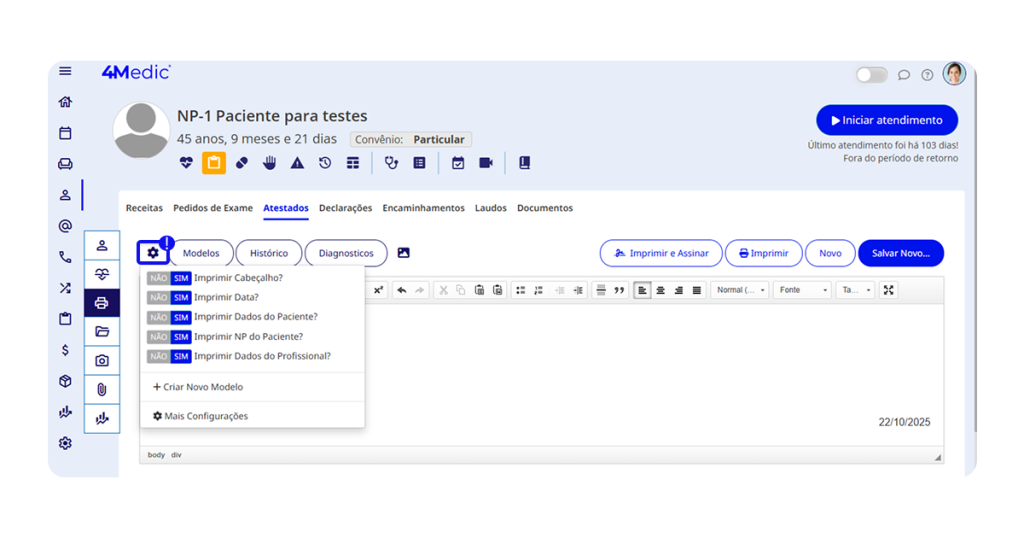Select Mais Configurações in the settings menu
The height and width of the screenshot is (538, 1024).
tap(200, 416)
